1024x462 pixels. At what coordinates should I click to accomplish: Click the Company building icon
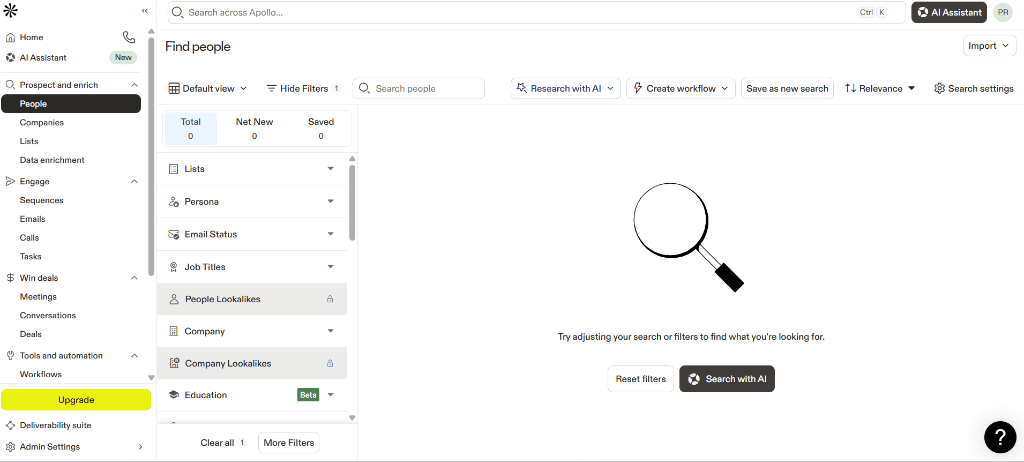coord(173,331)
